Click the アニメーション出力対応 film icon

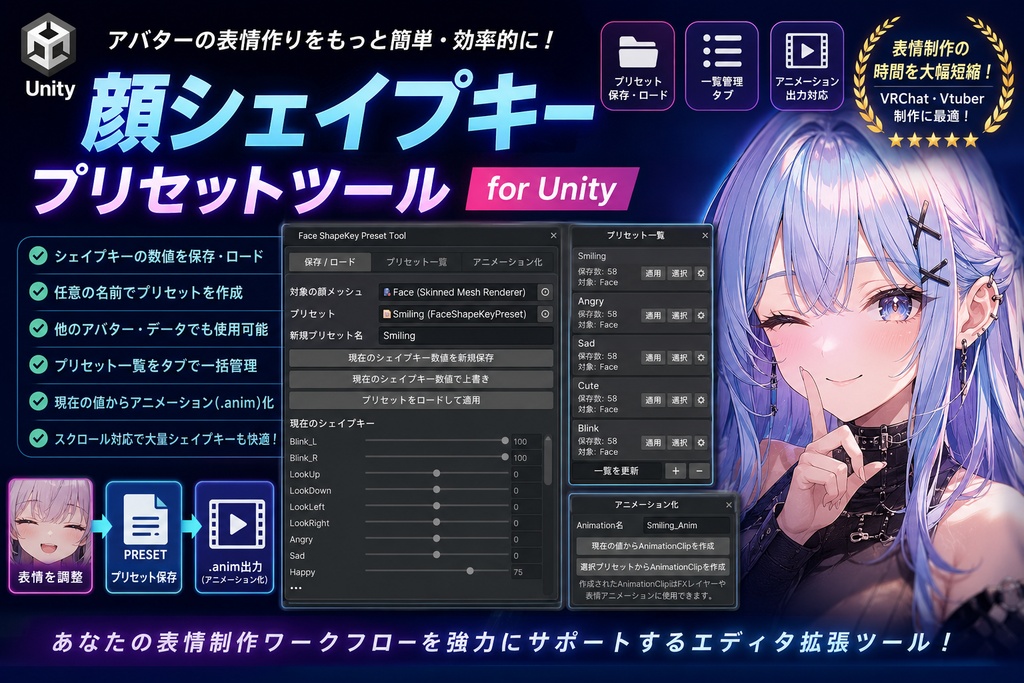807,51
